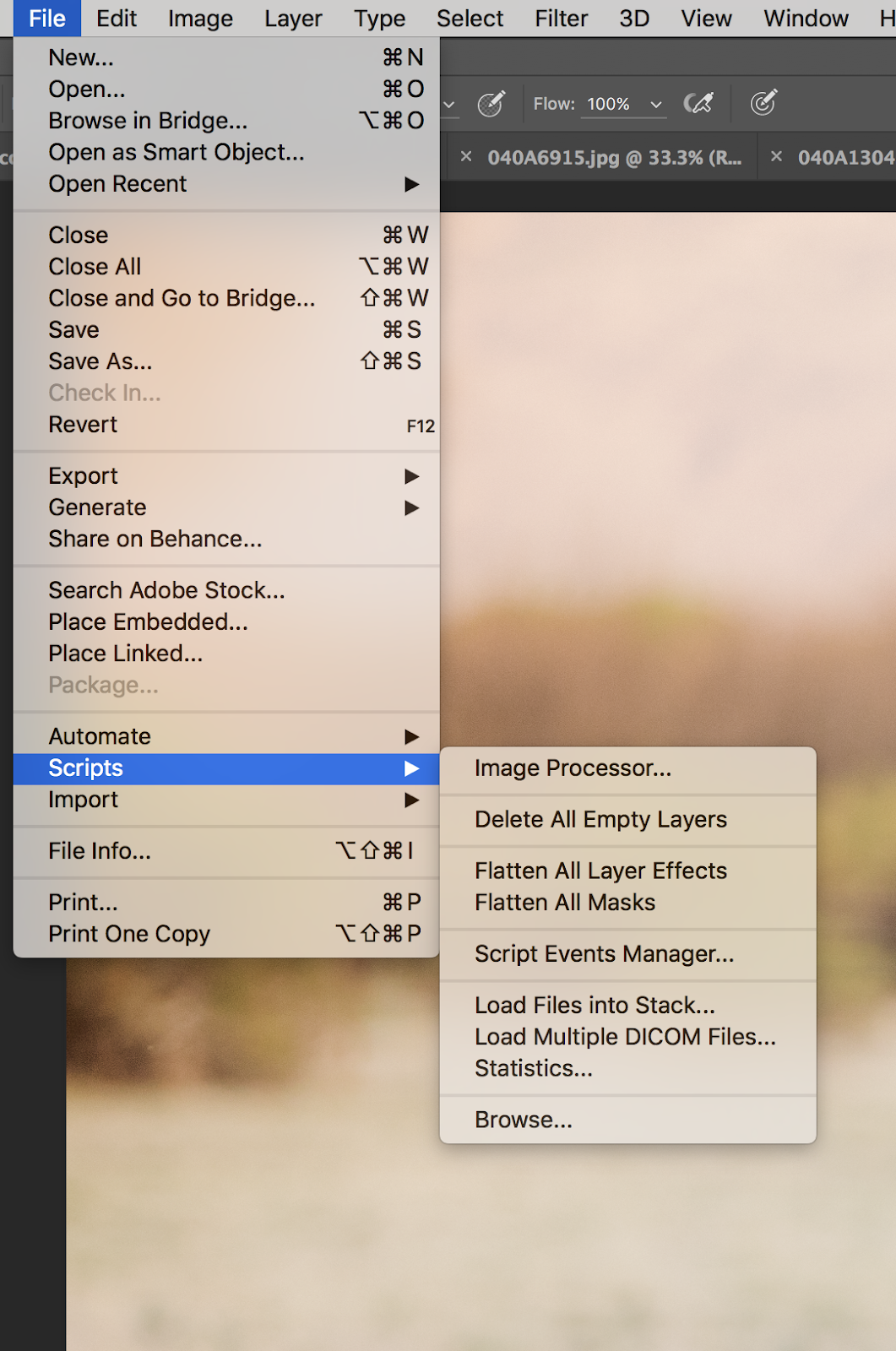Open the Window menu

806,18
